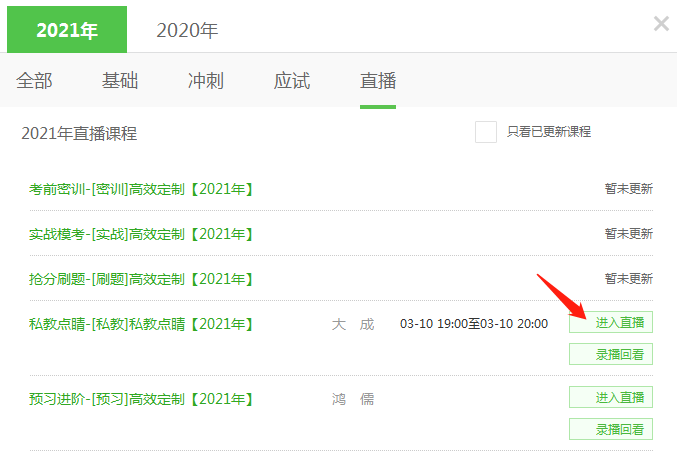Switch to the 2020年 year tab
The image size is (677, 459).
pos(187,30)
